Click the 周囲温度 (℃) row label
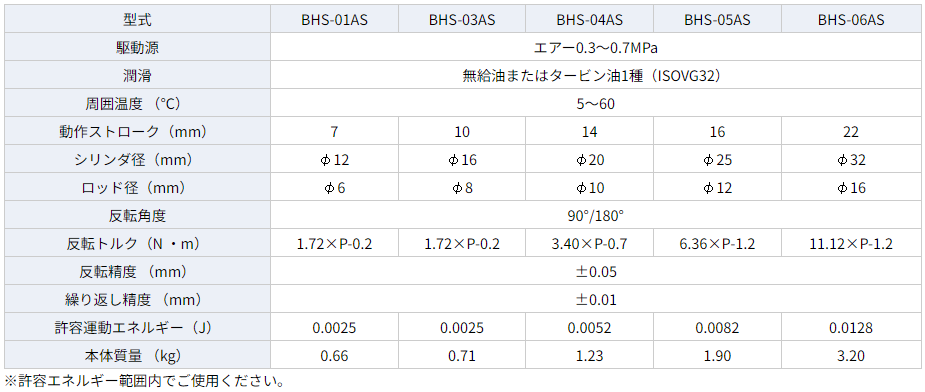The image size is (925, 392). tap(137, 104)
